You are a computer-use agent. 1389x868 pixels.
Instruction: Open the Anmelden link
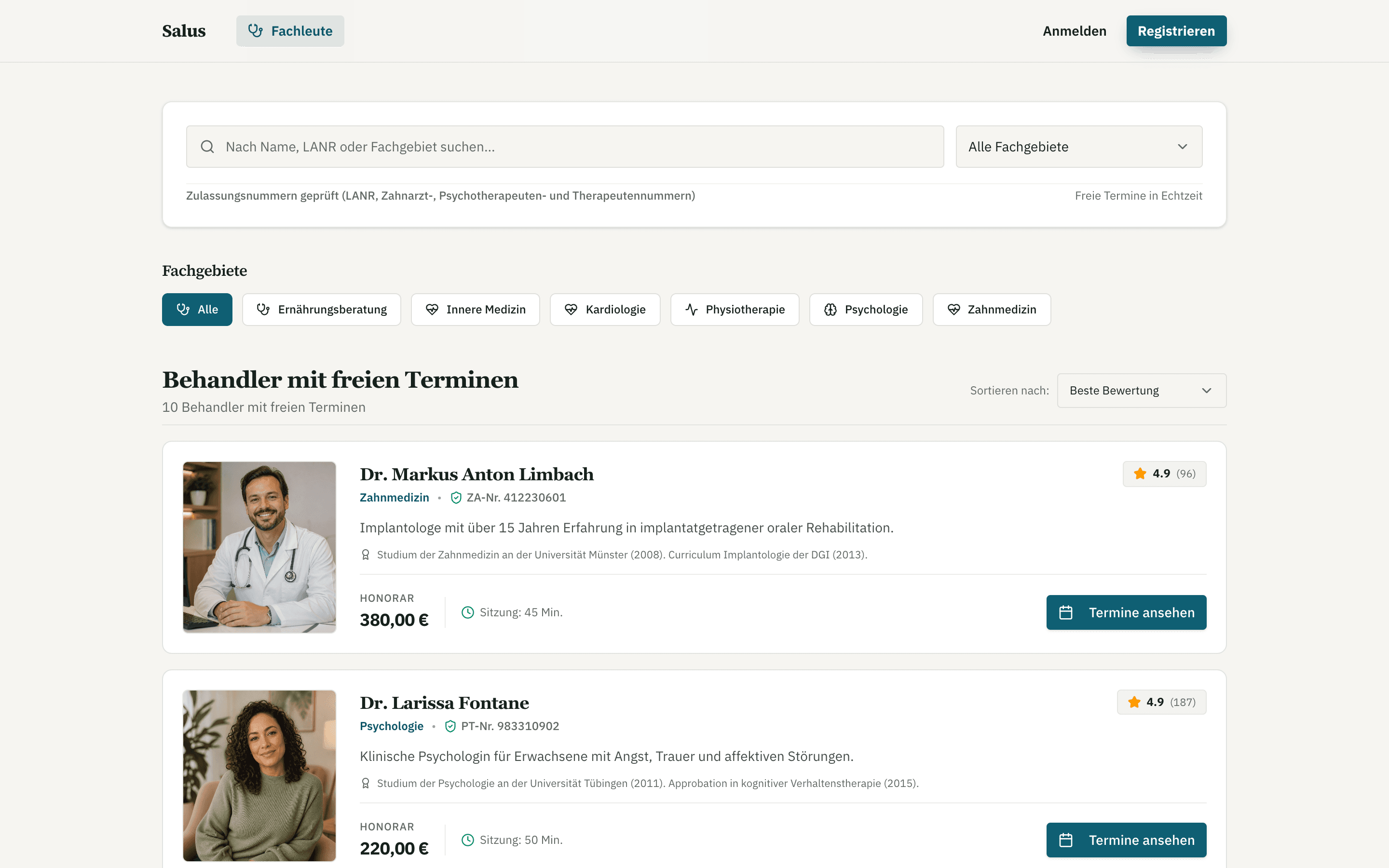(1075, 31)
